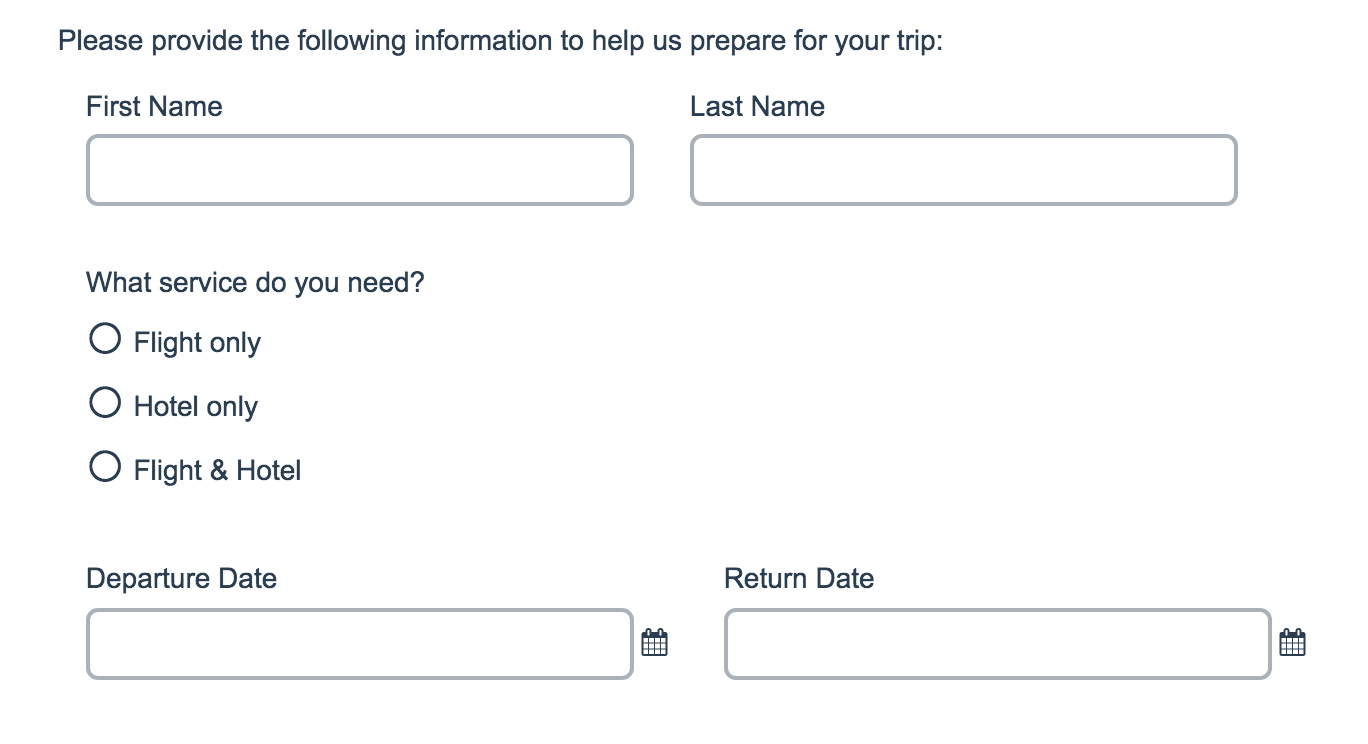Open the Departure Date calendar picker icon
This screenshot has width=1368, height=744.
654,643
